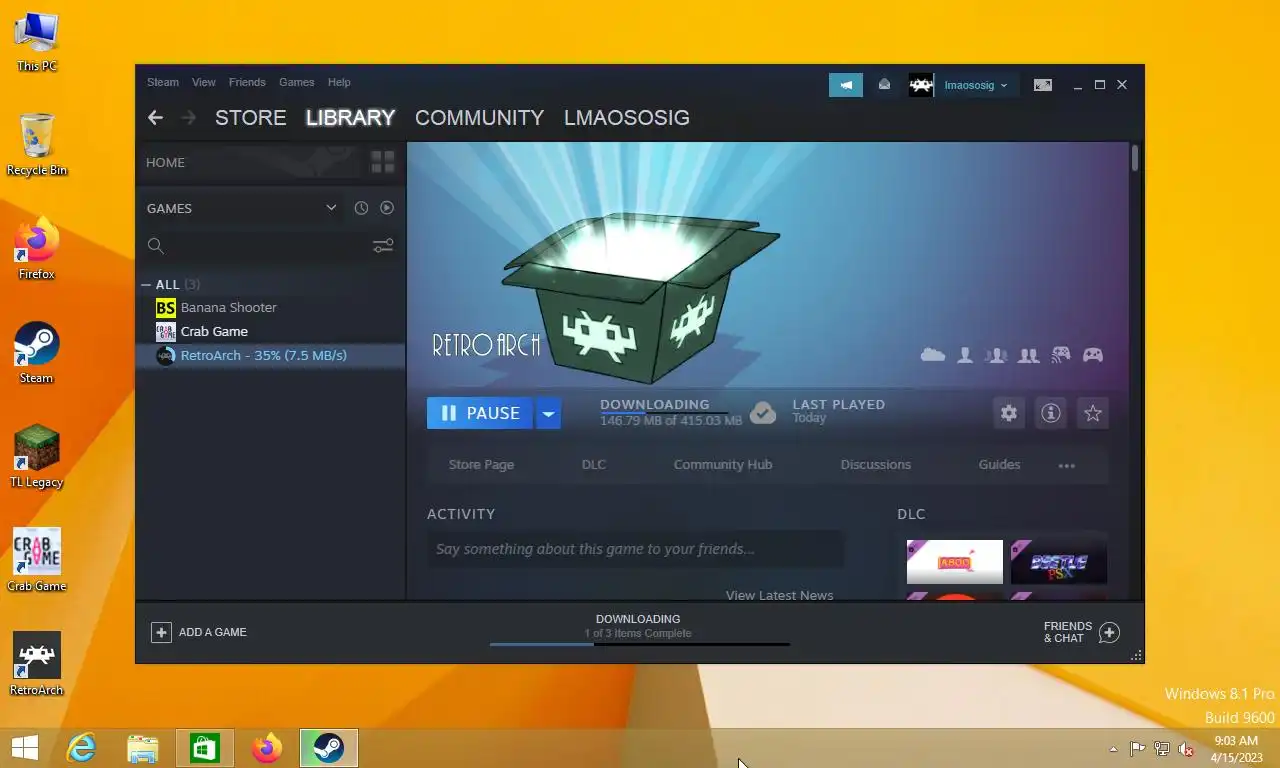This screenshot has height=768, width=1280.
Task: Open the collections grid view icon
Action: click(x=383, y=162)
